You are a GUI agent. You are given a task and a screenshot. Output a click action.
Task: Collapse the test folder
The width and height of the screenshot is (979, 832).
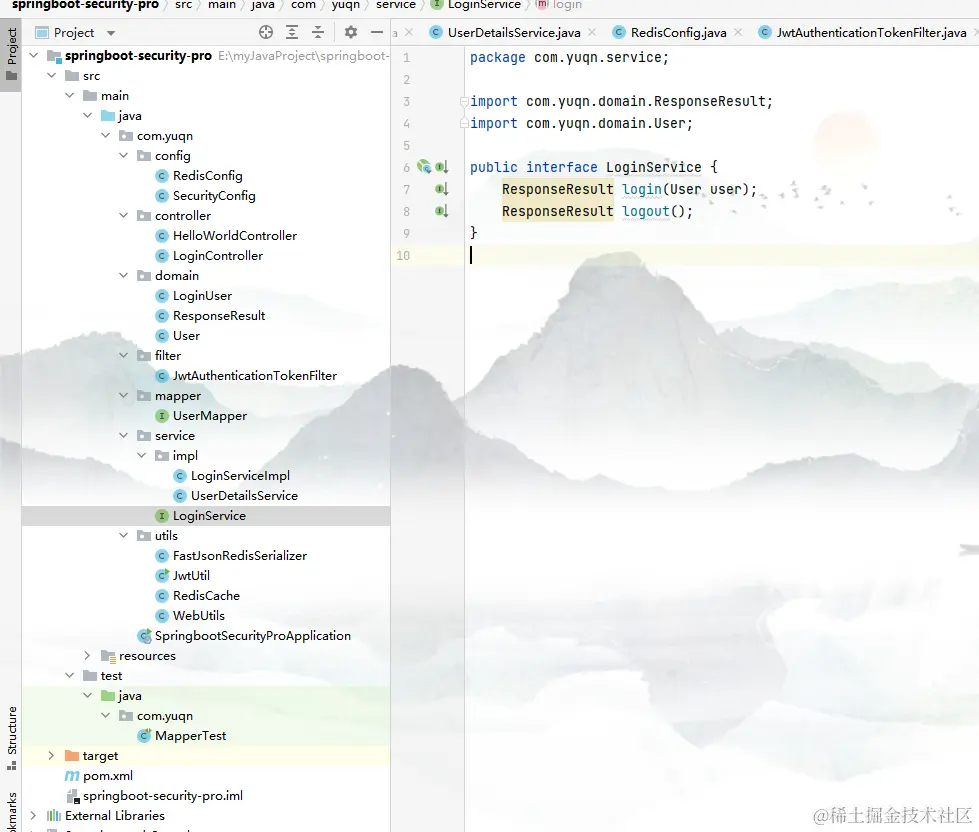tap(70, 675)
